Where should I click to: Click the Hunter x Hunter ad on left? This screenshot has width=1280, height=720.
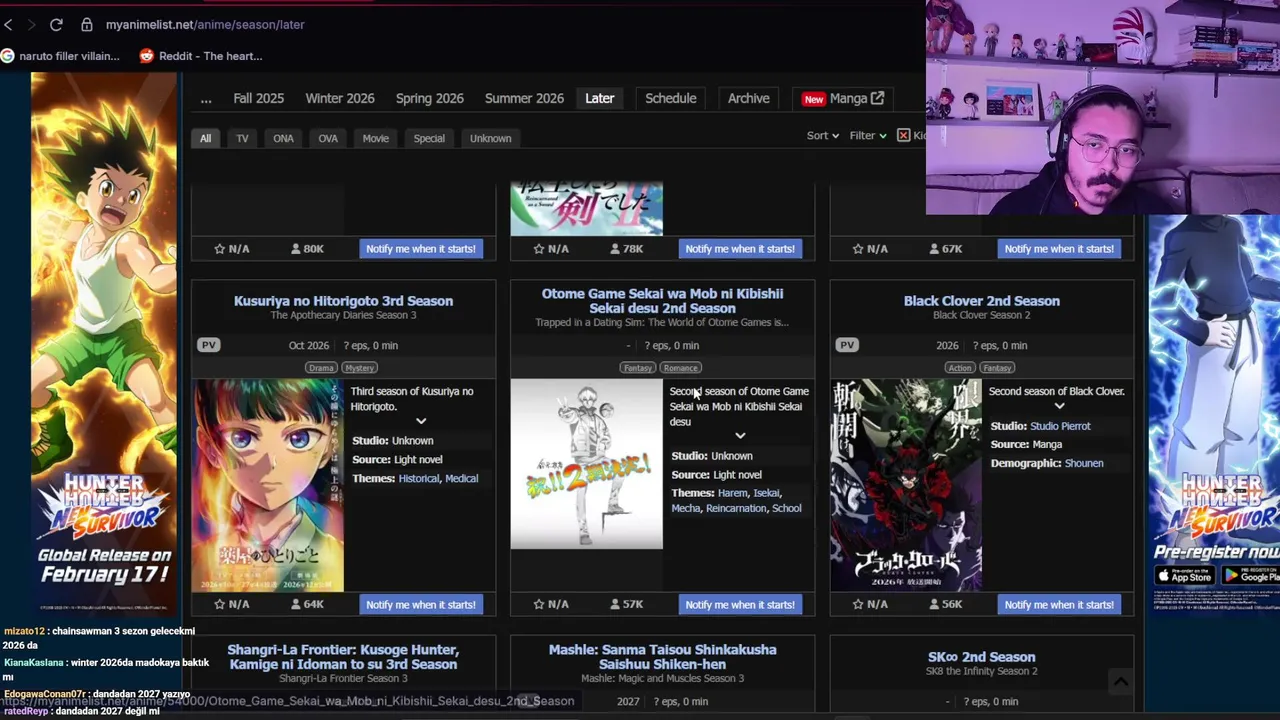point(104,342)
